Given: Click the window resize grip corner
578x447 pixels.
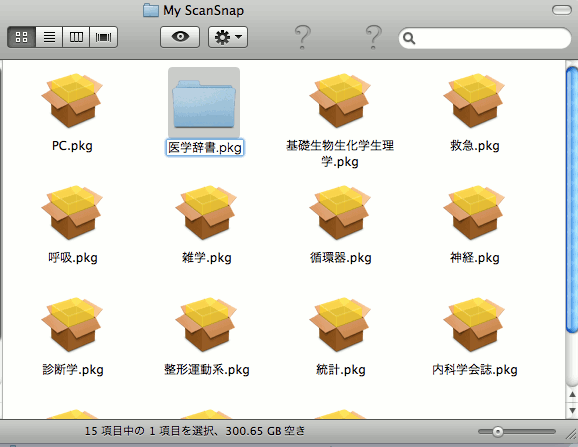Looking at the screenshot, I should pos(571,434).
